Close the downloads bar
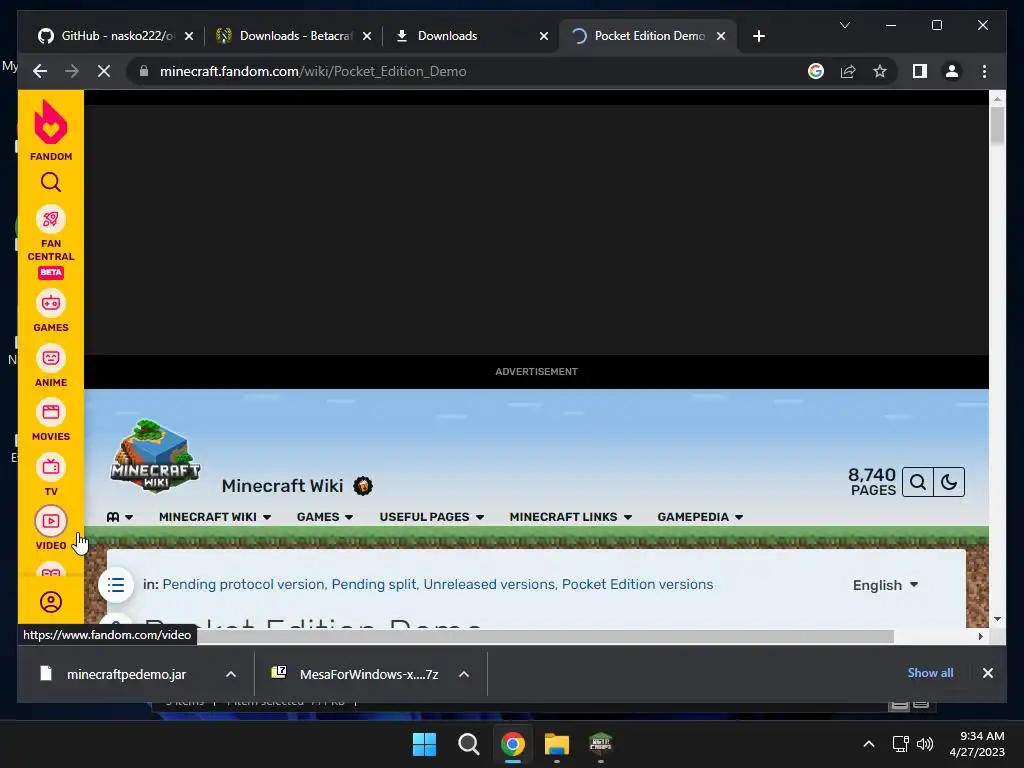 (987, 673)
